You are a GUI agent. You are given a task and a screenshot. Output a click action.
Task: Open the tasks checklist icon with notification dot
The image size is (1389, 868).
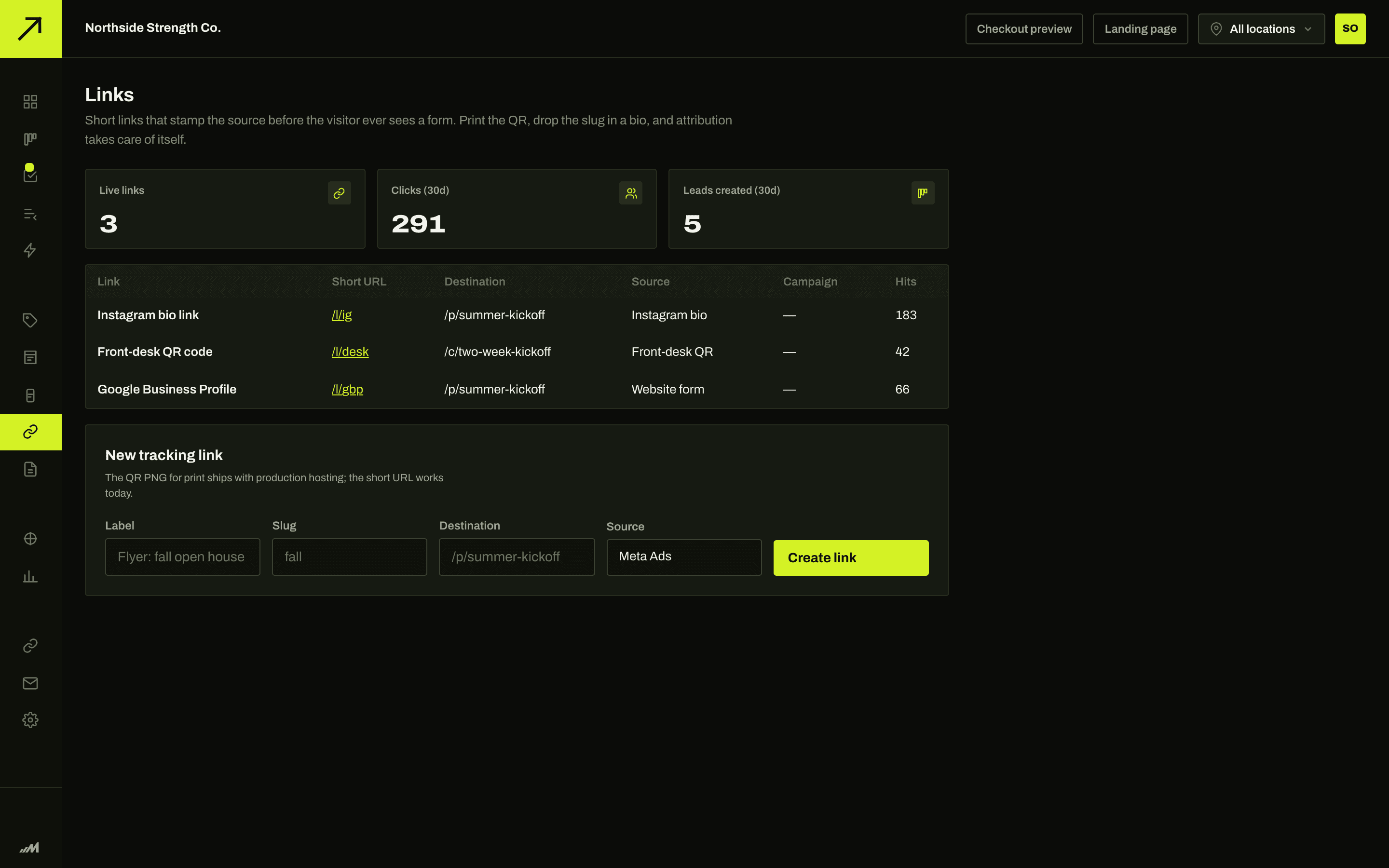point(30,175)
